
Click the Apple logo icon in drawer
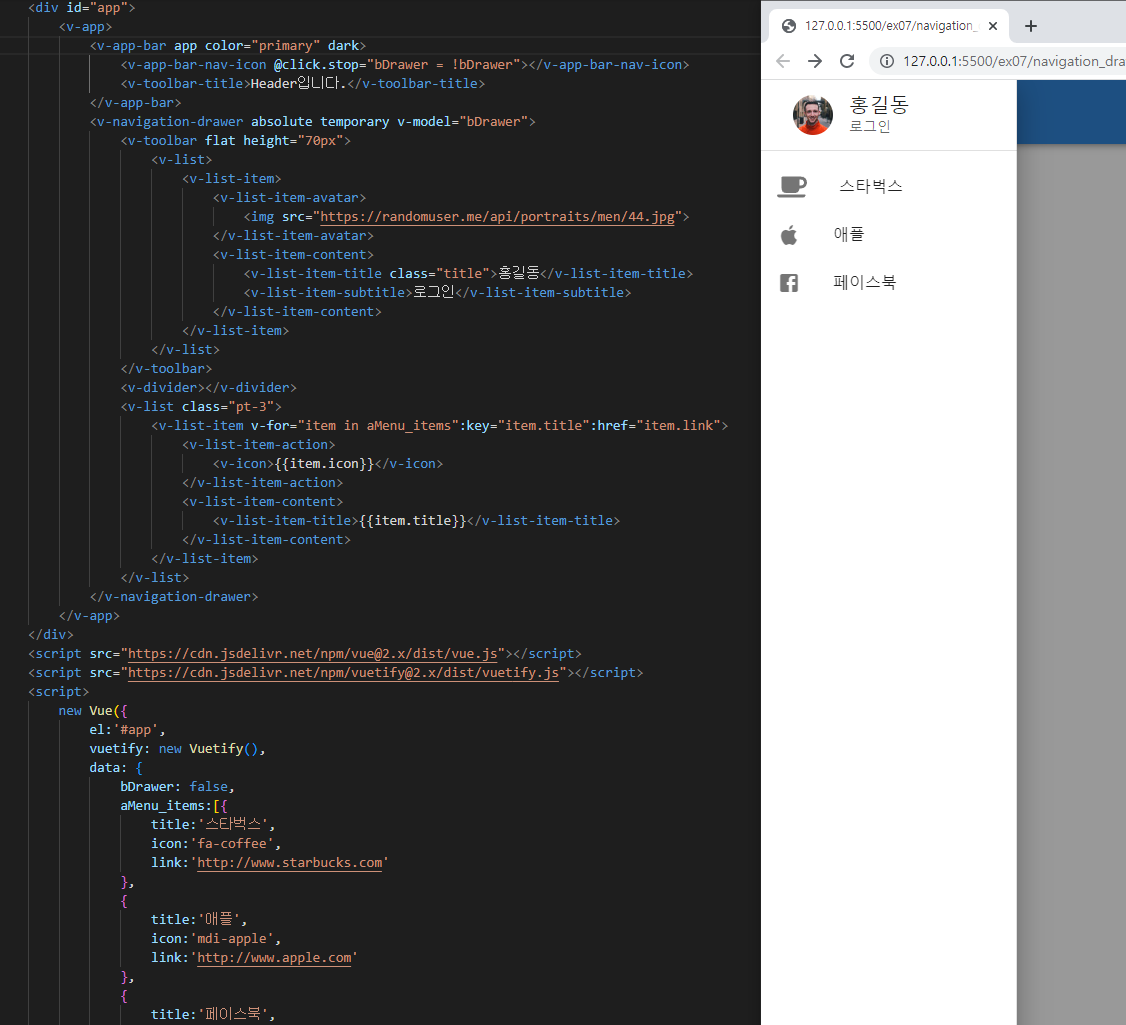coord(789,235)
